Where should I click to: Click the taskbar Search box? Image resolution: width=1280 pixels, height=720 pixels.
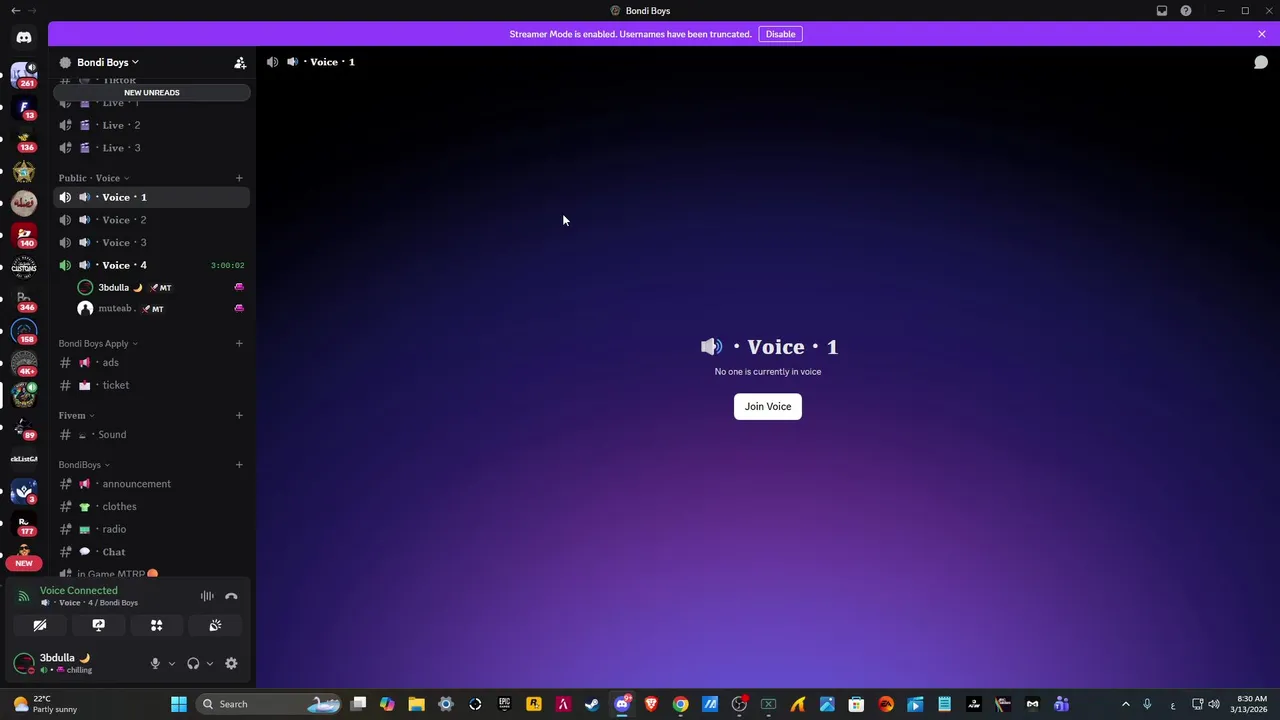pos(268,704)
